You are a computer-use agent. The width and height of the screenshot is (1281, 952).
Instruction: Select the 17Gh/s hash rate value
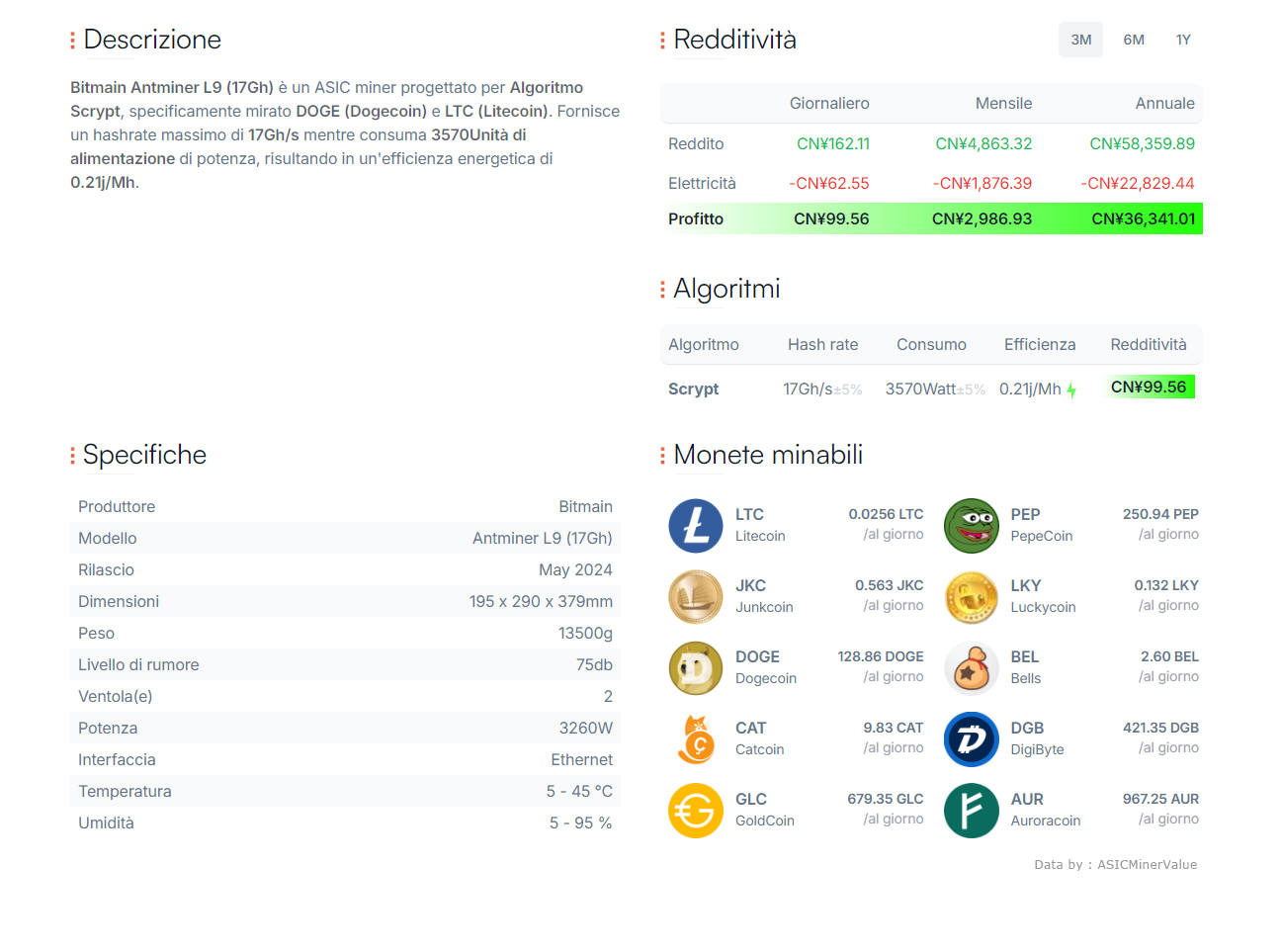[808, 389]
